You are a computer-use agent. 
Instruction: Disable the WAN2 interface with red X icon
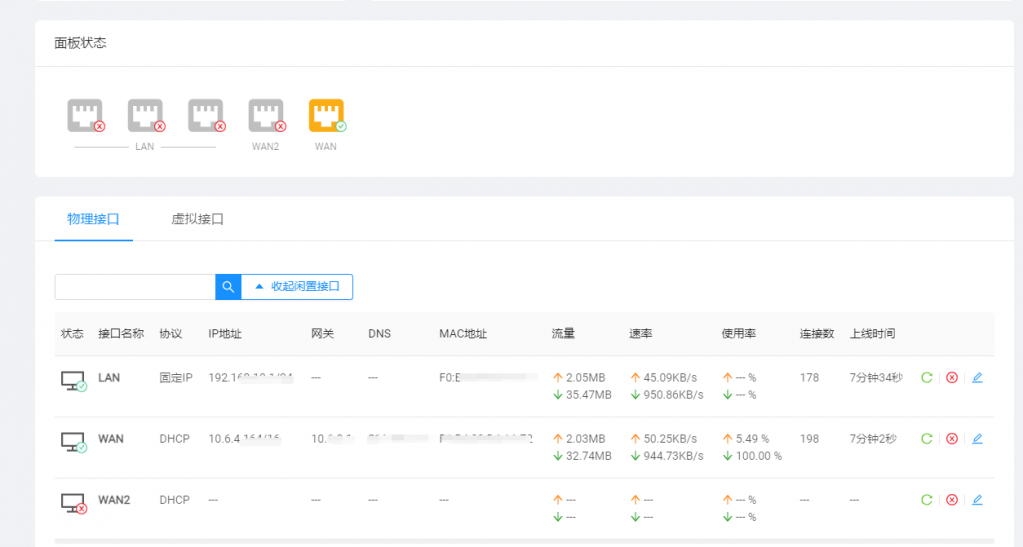952,500
